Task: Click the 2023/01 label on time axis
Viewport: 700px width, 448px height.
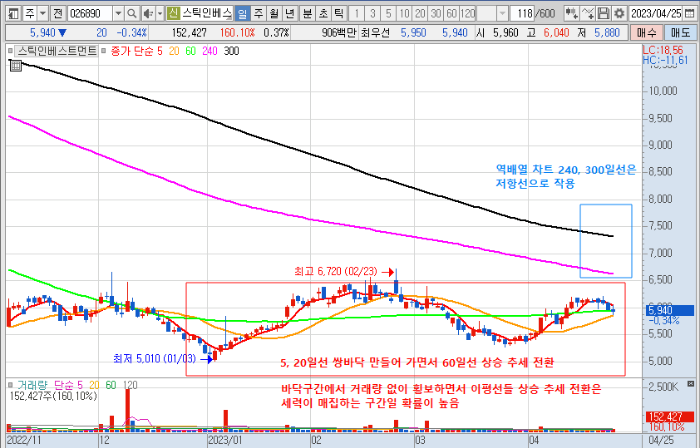Action: (225, 440)
